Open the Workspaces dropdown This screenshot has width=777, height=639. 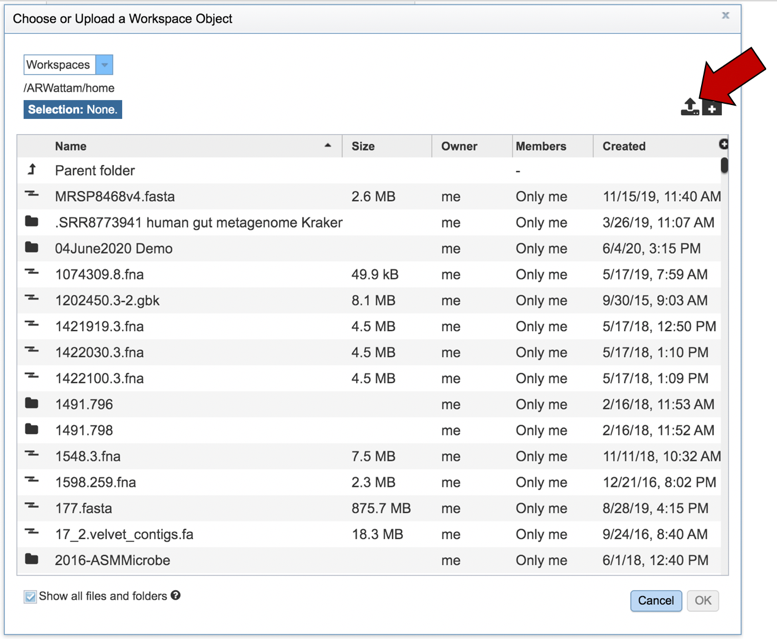pyautogui.click(x=105, y=65)
